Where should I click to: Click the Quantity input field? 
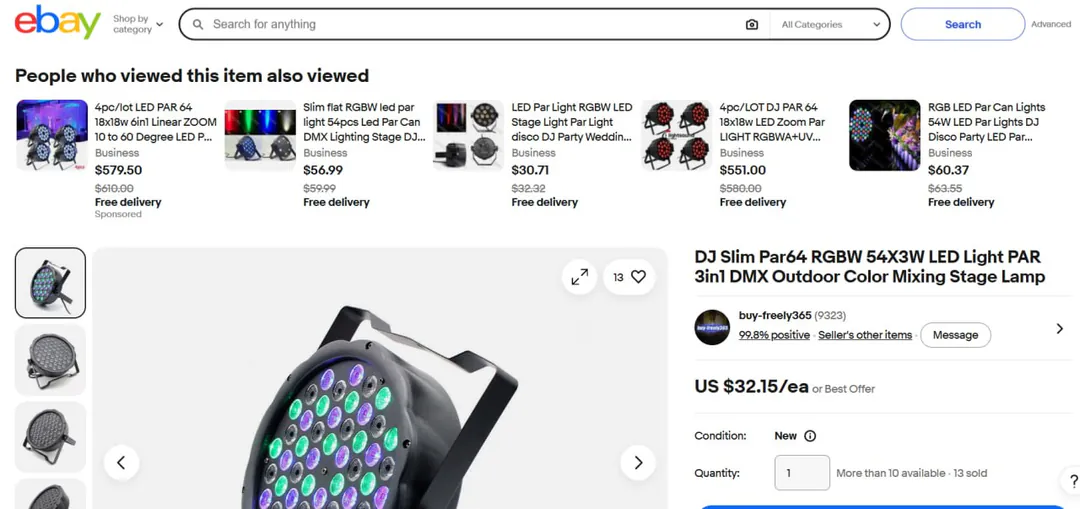[x=802, y=473]
